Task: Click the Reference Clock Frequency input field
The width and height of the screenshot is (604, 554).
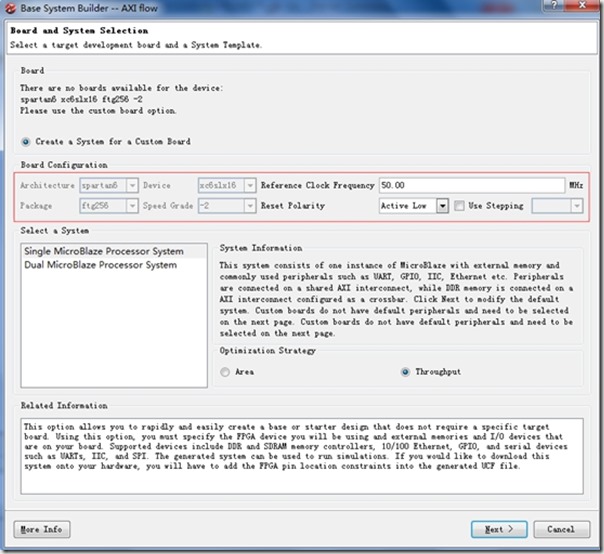Action: click(x=472, y=186)
